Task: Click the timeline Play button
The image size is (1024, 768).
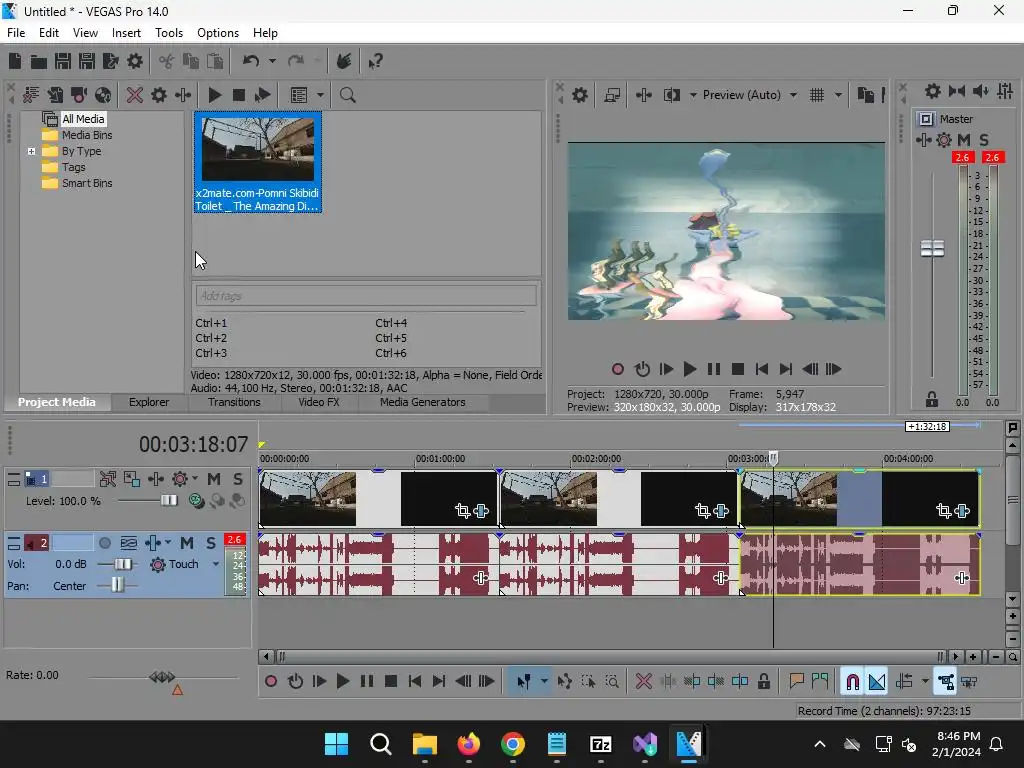Action: coord(342,682)
